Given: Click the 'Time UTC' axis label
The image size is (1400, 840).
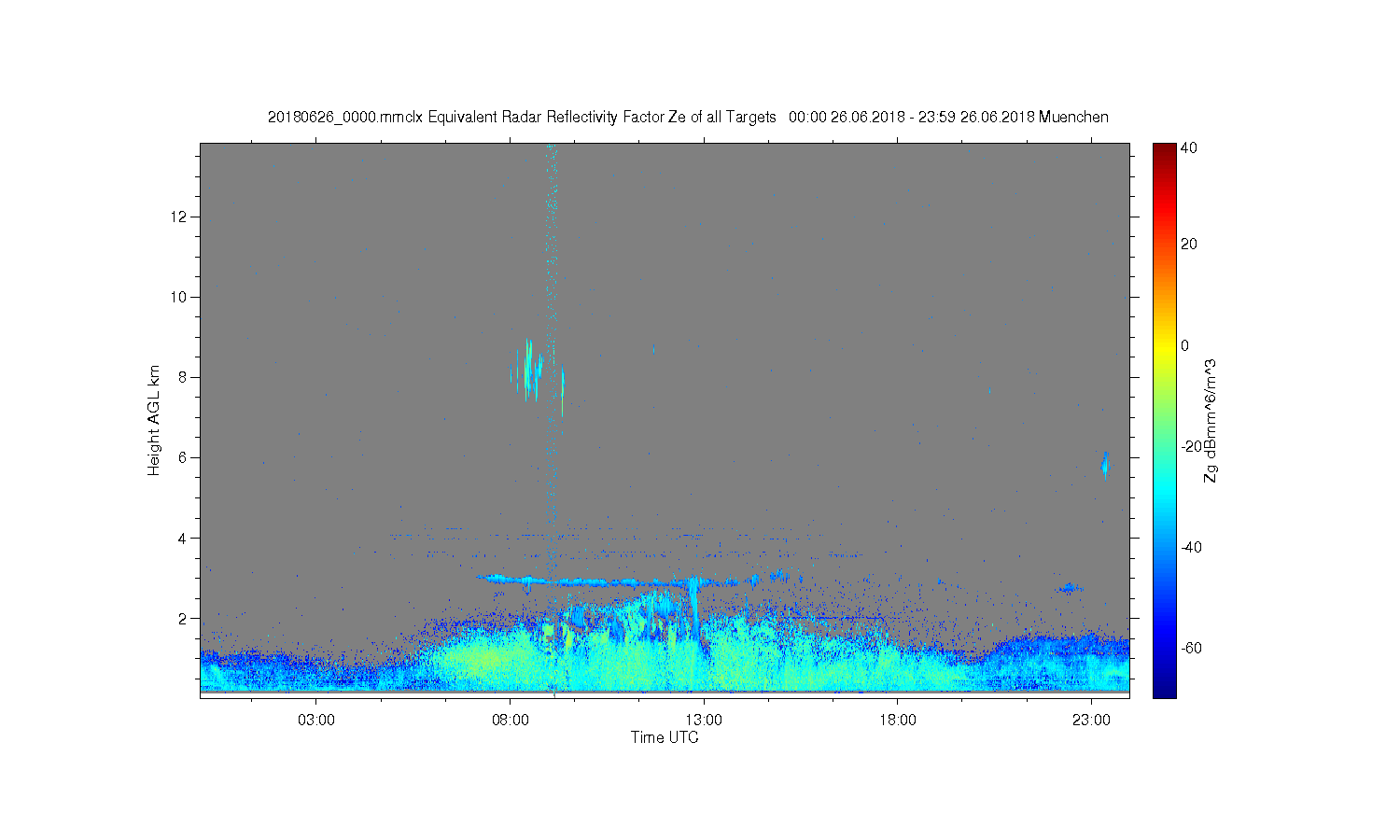Looking at the screenshot, I should pyautogui.click(x=665, y=737).
